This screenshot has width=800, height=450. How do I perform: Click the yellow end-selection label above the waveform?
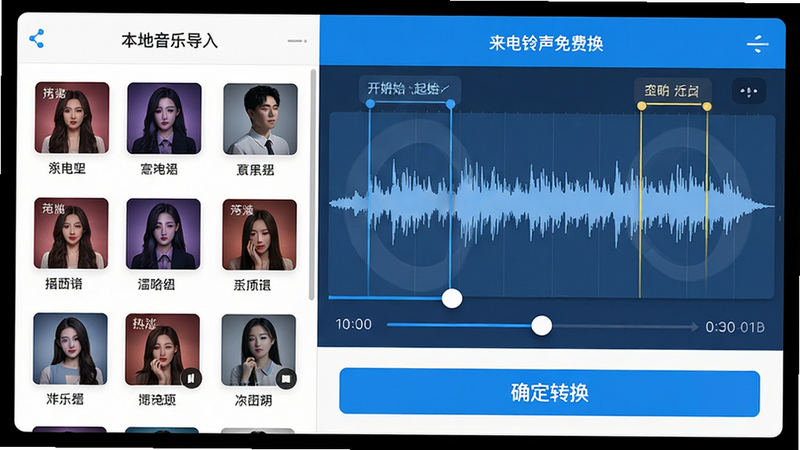pyautogui.click(x=672, y=91)
